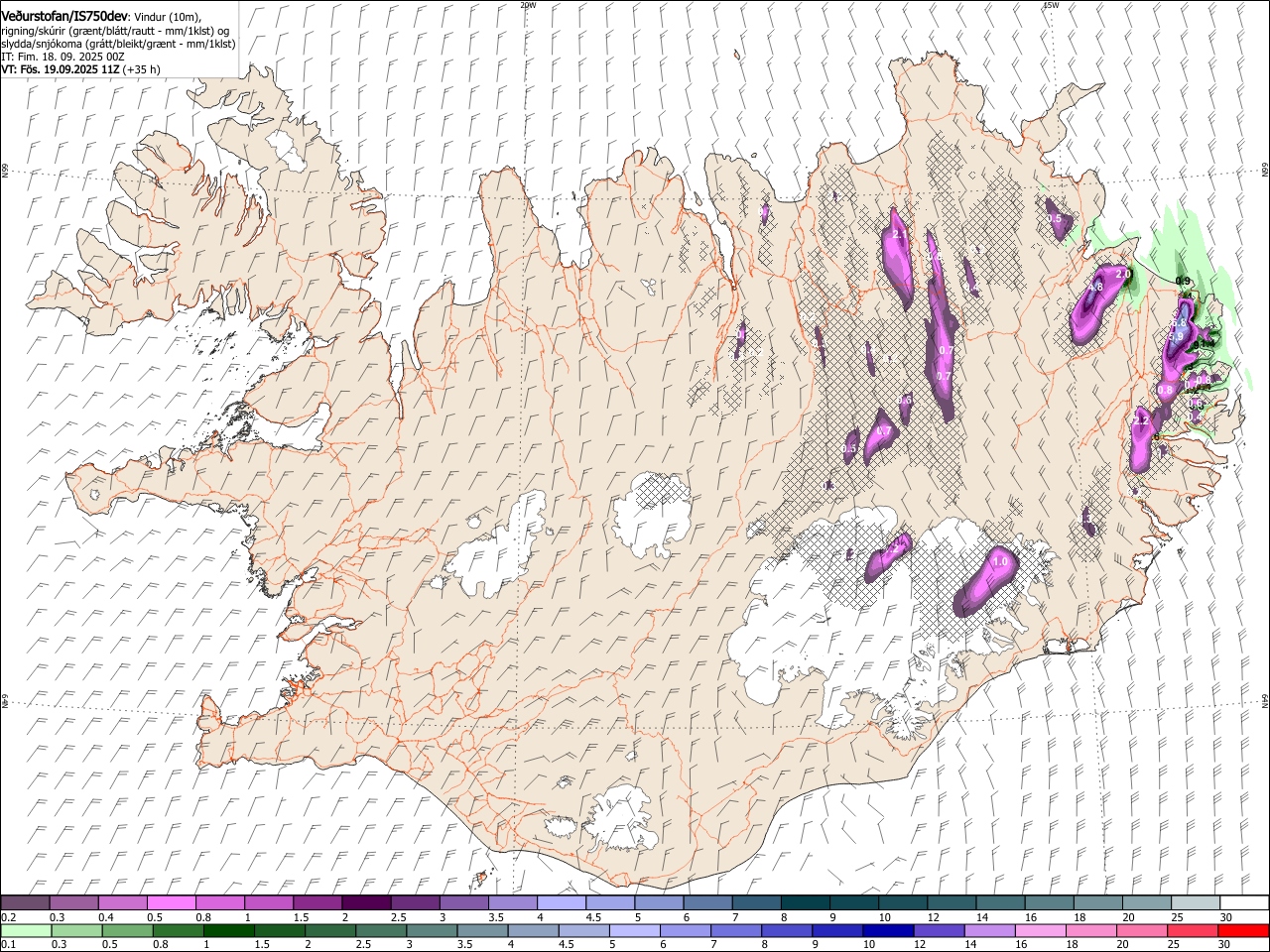This screenshot has width=1270, height=952.
Task: Pick the upper legend swatch labelled 14
Action: pyautogui.click(x=999, y=902)
